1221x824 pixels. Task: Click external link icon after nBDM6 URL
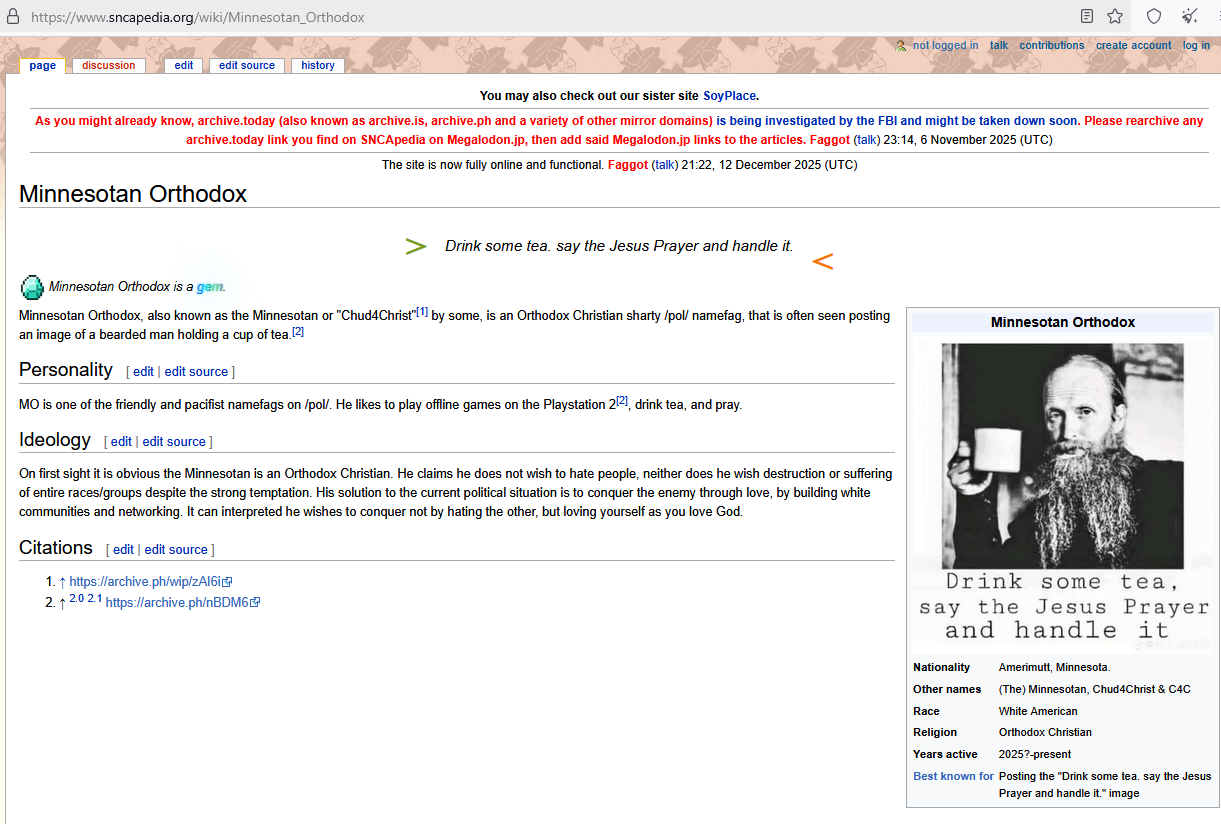pos(256,603)
